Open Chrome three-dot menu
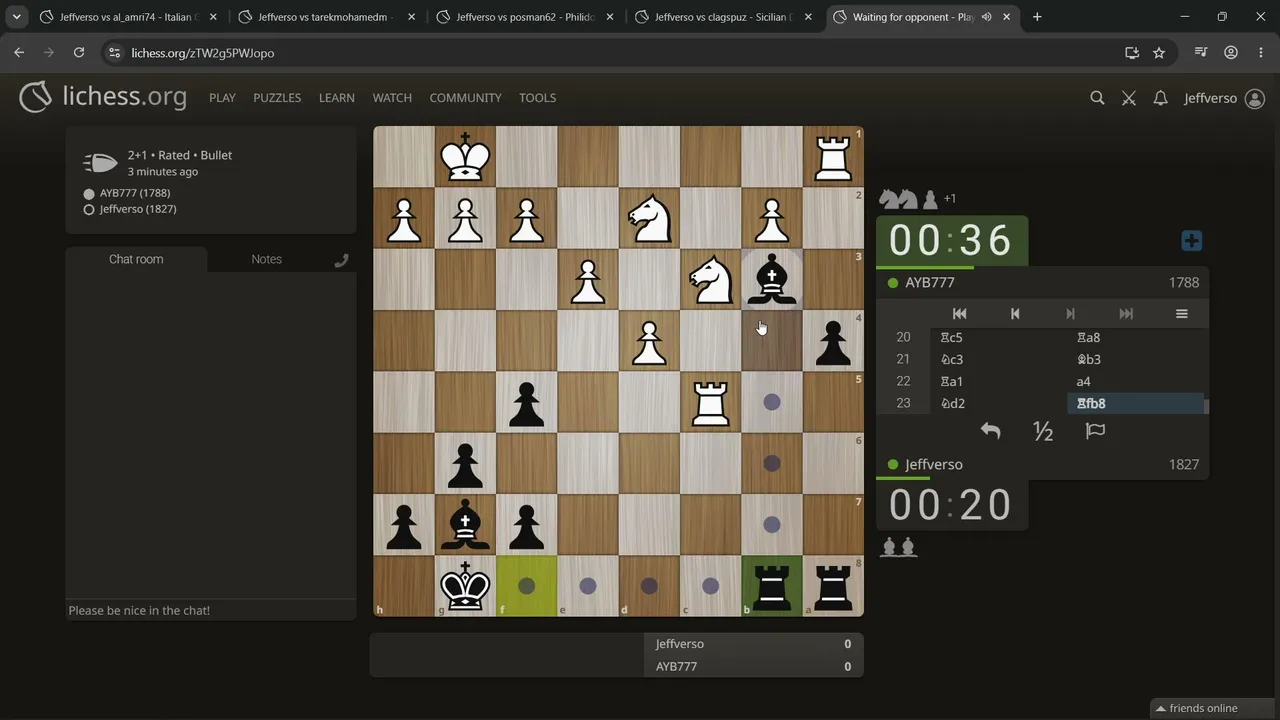This screenshot has height=720, width=1280. [x=1259, y=53]
